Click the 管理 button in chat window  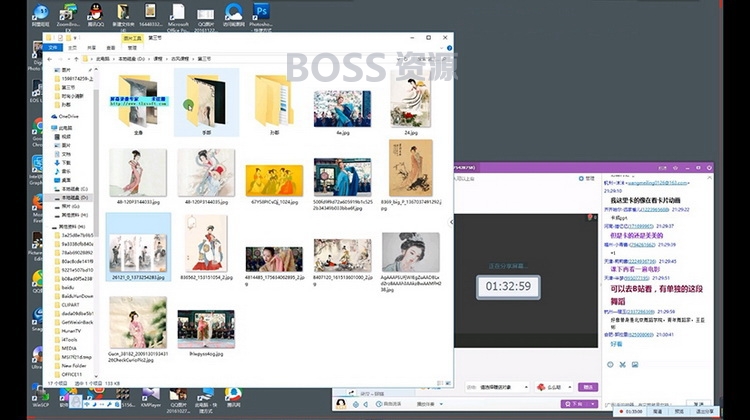(x=587, y=178)
